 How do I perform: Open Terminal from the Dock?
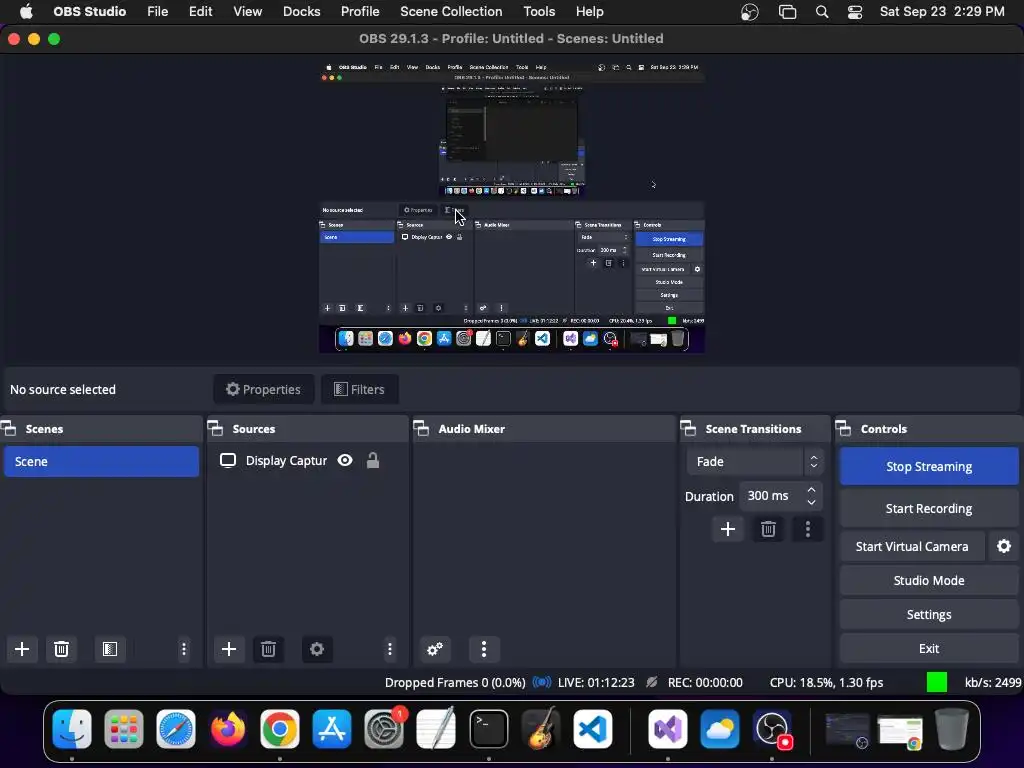pyautogui.click(x=488, y=729)
